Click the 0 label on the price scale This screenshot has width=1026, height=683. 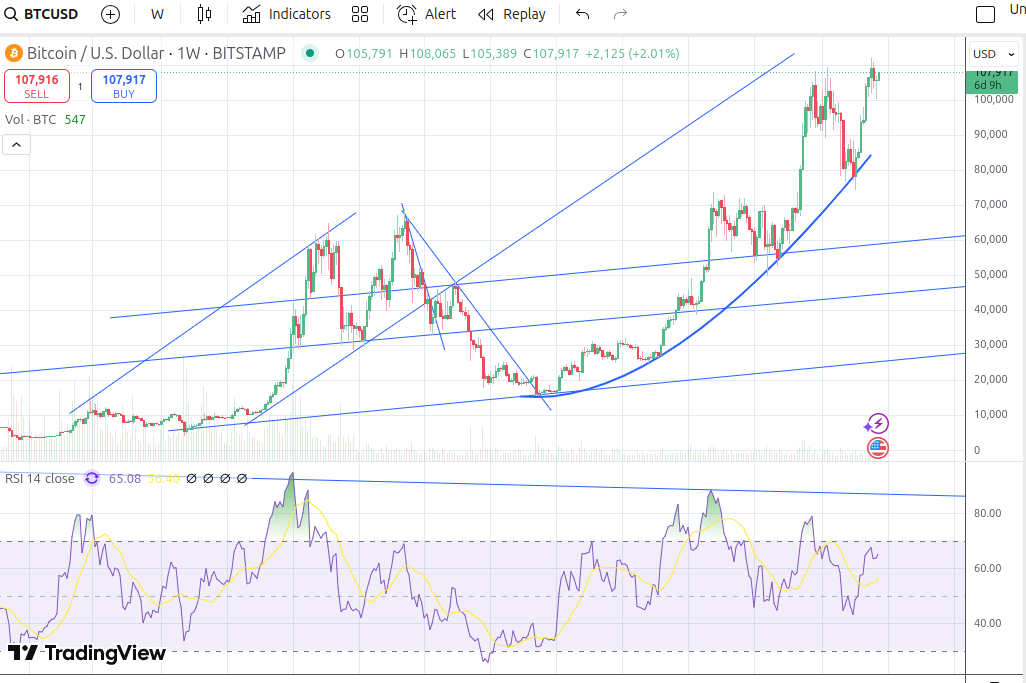coord(977,450)
